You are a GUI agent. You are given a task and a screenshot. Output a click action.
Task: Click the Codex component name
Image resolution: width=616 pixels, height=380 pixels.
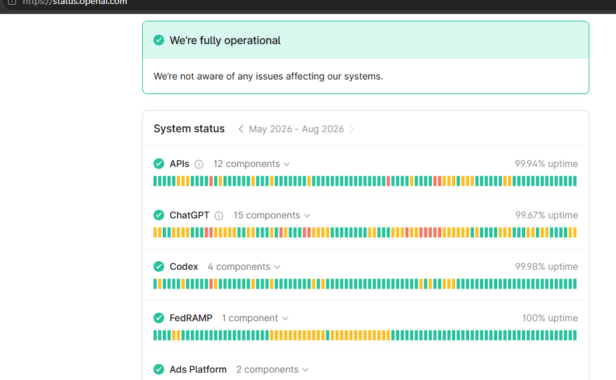183,266
